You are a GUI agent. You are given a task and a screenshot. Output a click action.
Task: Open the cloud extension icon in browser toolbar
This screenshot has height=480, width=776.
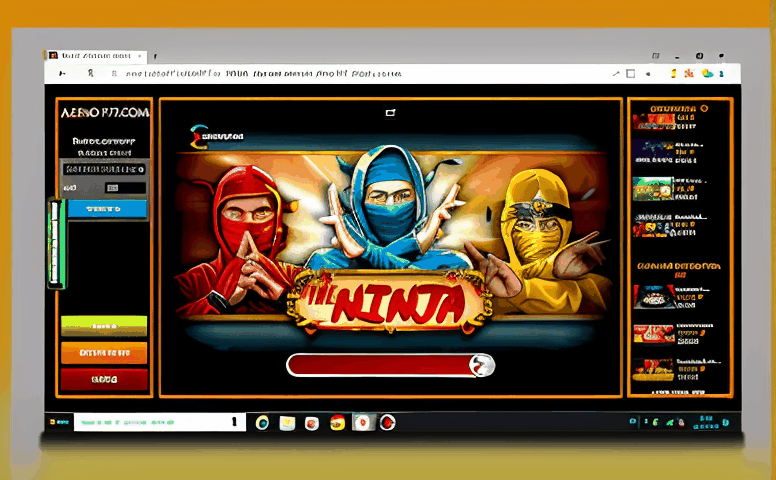click(x=709, y=73)
